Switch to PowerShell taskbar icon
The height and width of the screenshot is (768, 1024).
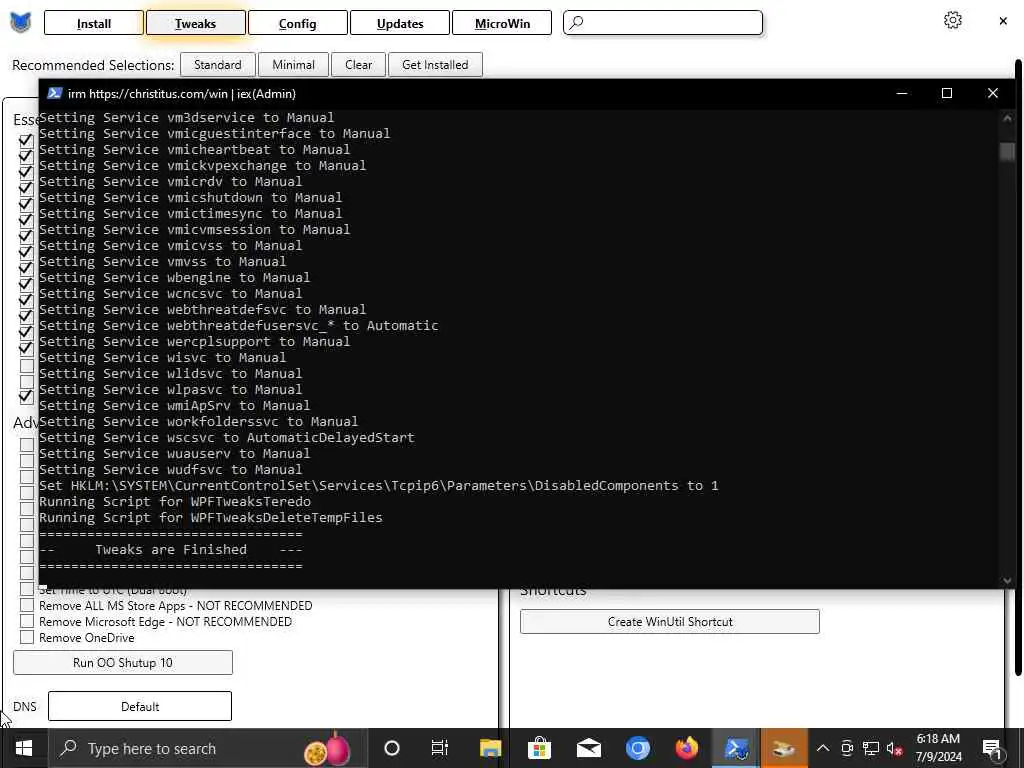(x=736, y=748)
